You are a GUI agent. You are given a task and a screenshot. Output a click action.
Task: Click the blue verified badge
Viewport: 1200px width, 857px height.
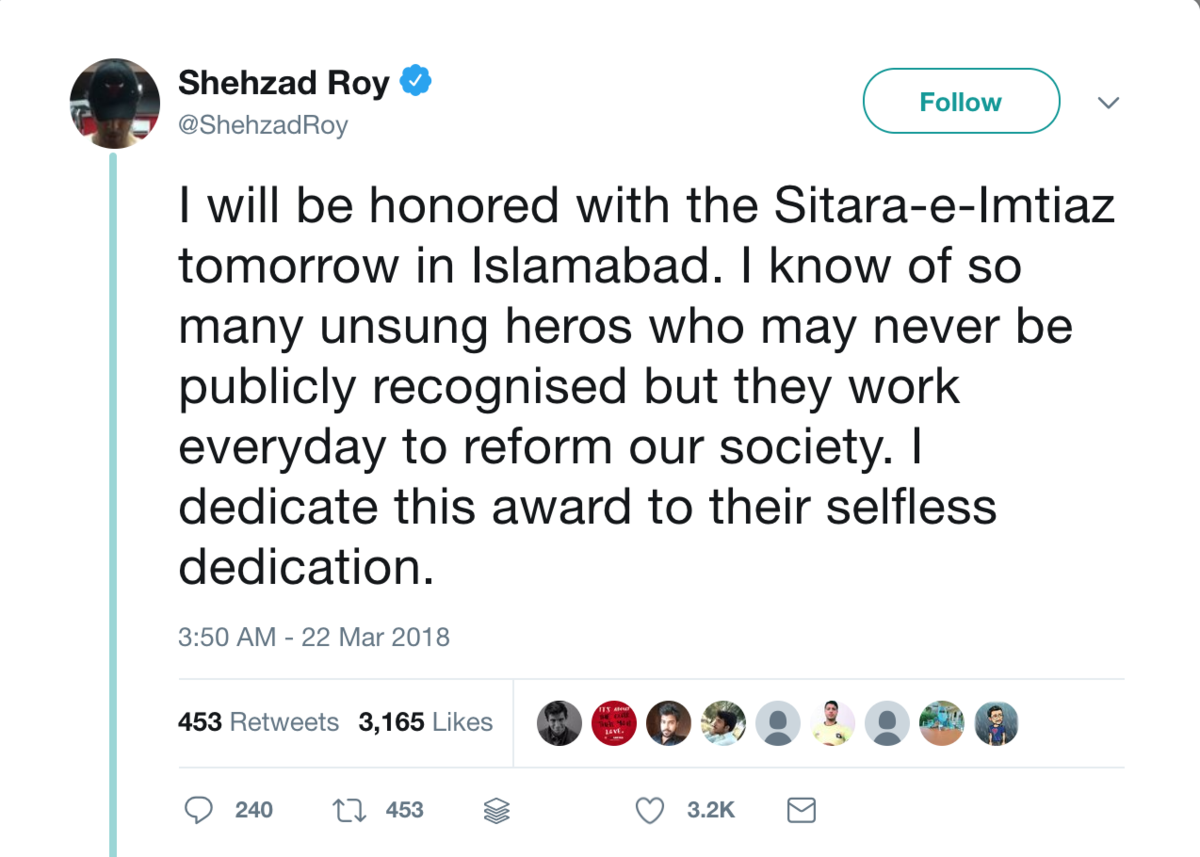tap(416, 81)
